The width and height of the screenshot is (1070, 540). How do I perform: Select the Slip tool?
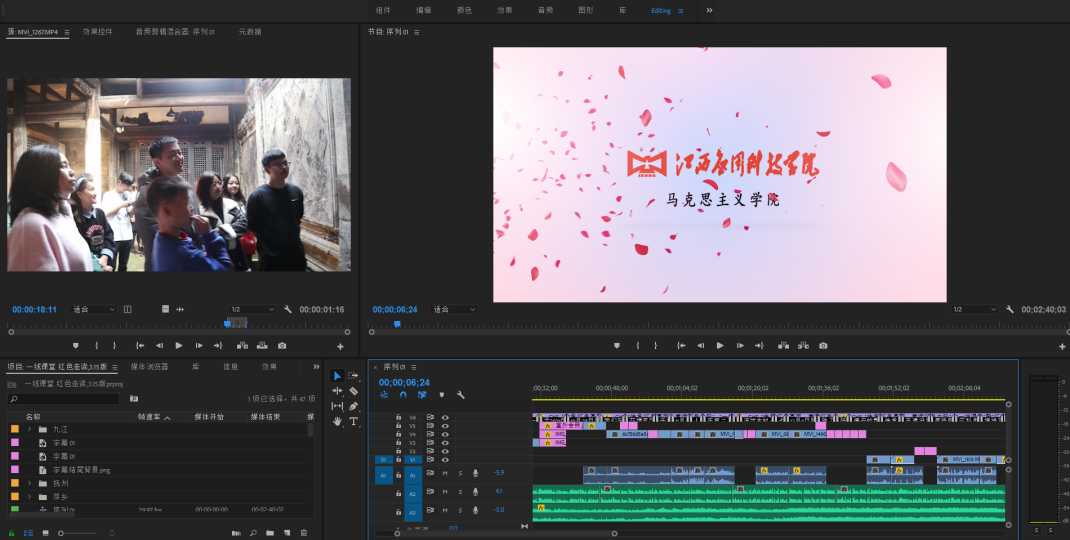coord(337,406)
